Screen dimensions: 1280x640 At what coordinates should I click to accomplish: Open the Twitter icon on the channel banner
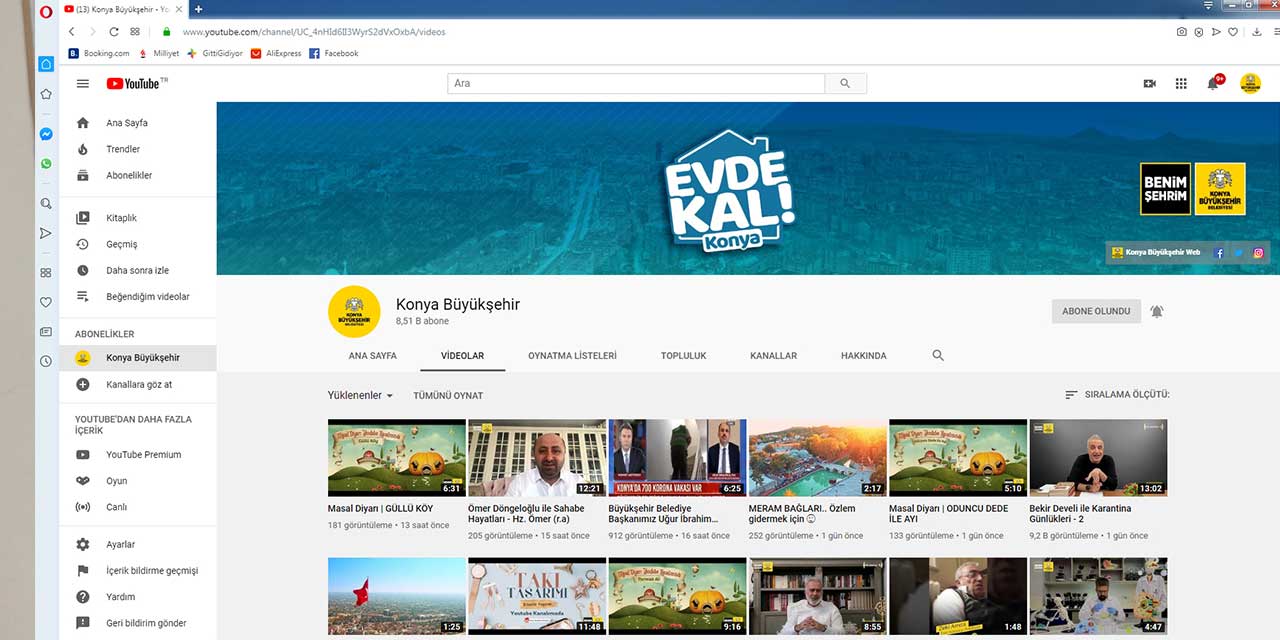(x=1238, y=253)
